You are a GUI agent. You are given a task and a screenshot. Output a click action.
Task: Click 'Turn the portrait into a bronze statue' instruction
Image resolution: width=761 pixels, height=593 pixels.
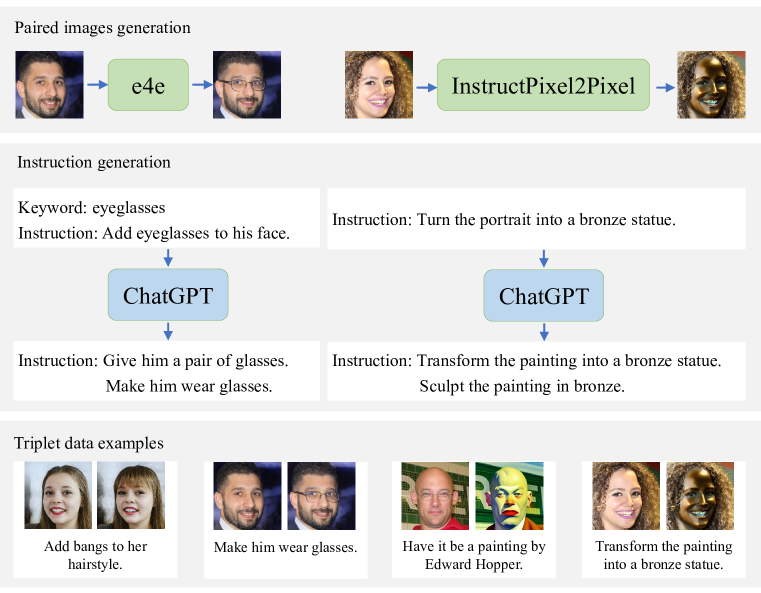coord(504,219)
